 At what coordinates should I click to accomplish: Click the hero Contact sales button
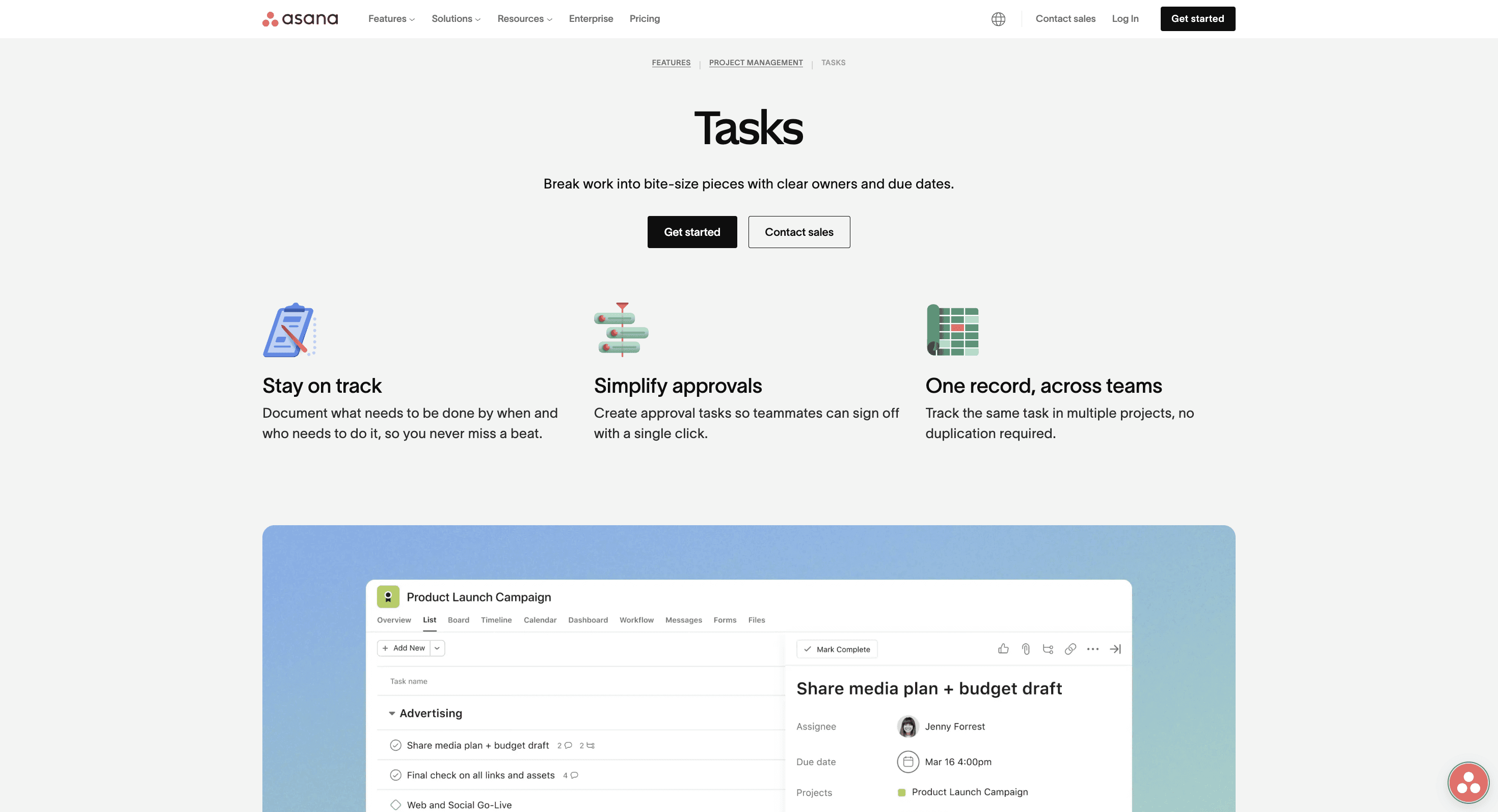(x=798, y=232)
